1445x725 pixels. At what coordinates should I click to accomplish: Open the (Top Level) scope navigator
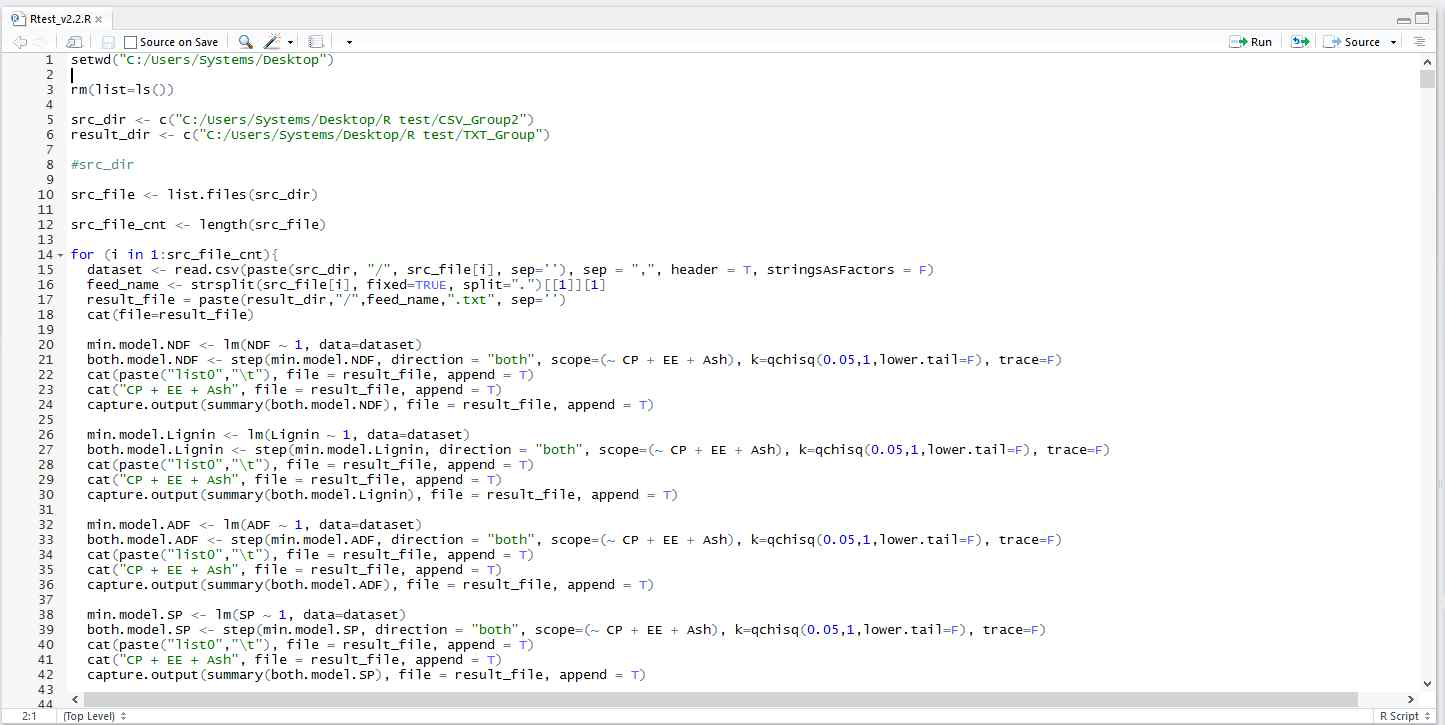click(95, 716)
